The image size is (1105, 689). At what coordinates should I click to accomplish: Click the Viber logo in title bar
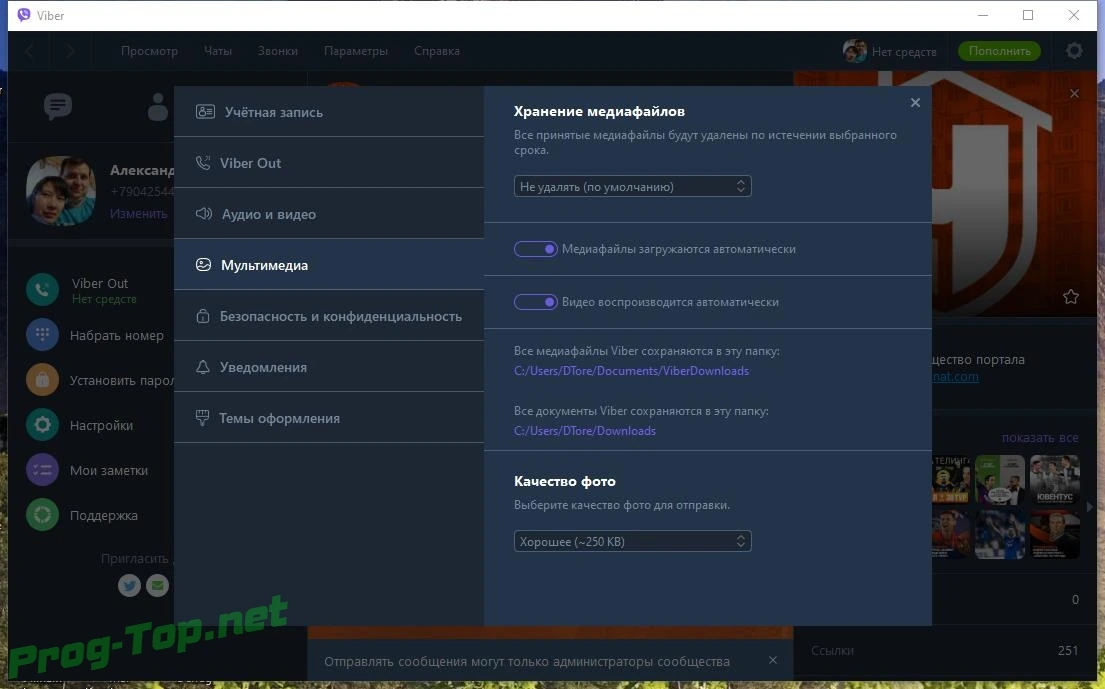coord(24,15)
